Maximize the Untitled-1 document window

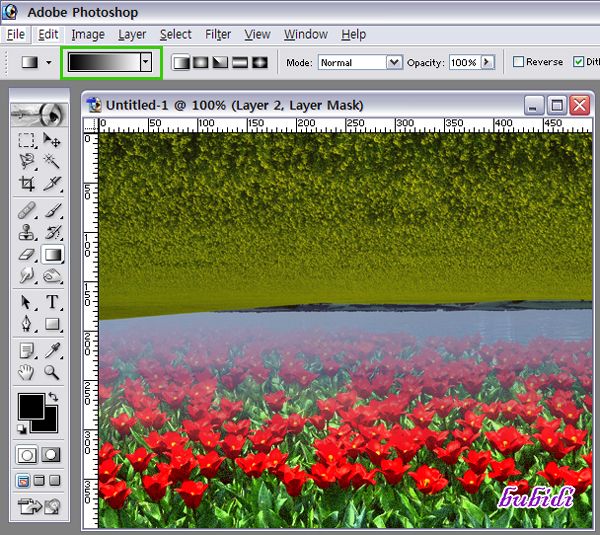tap(556, 105)
